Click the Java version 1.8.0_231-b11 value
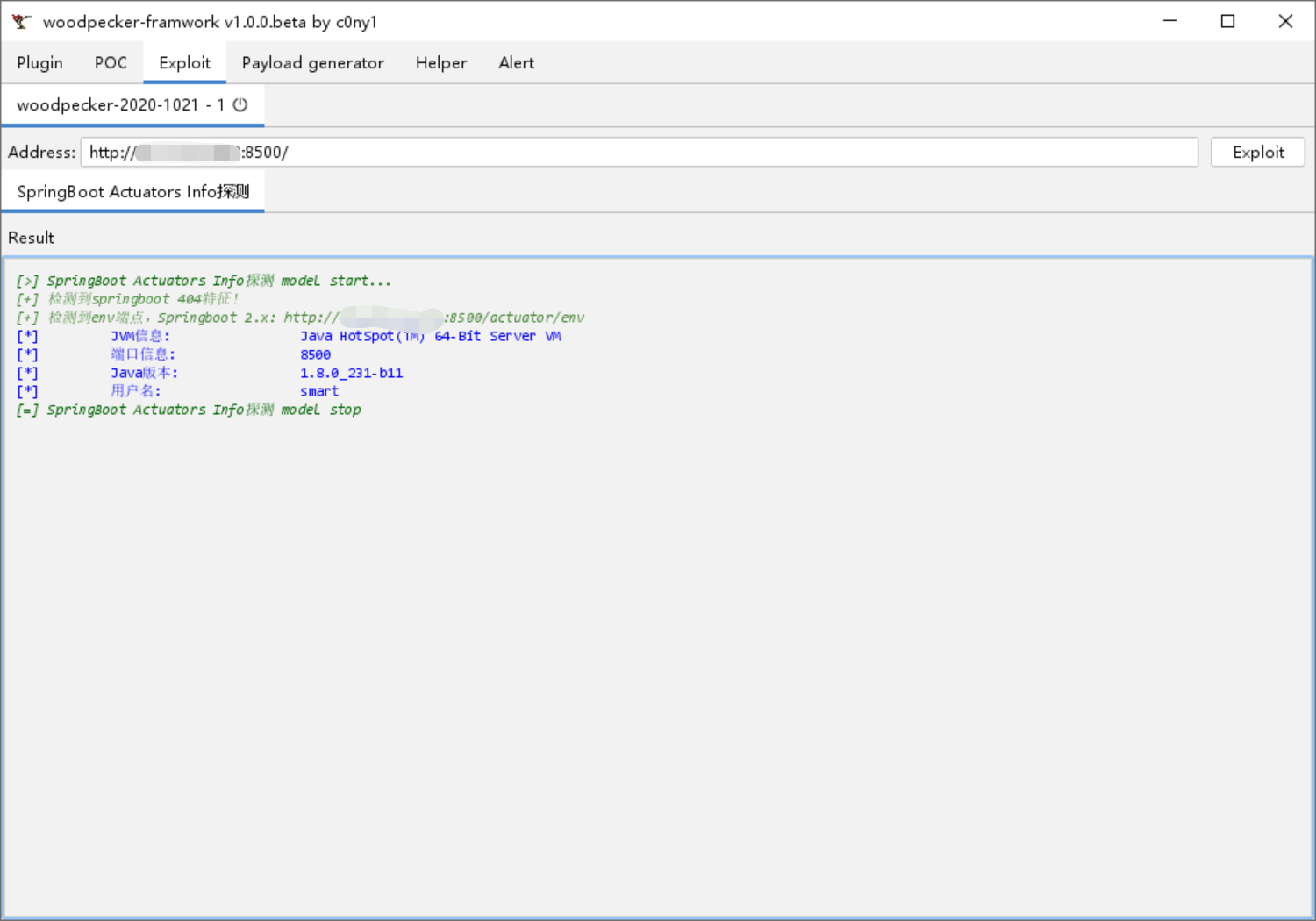 (352, 373)
